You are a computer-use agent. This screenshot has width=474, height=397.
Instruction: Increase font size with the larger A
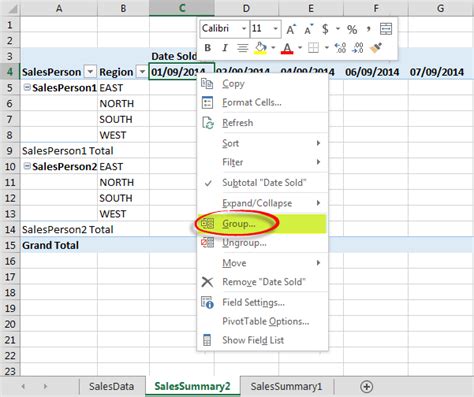[x=291, y=29]
